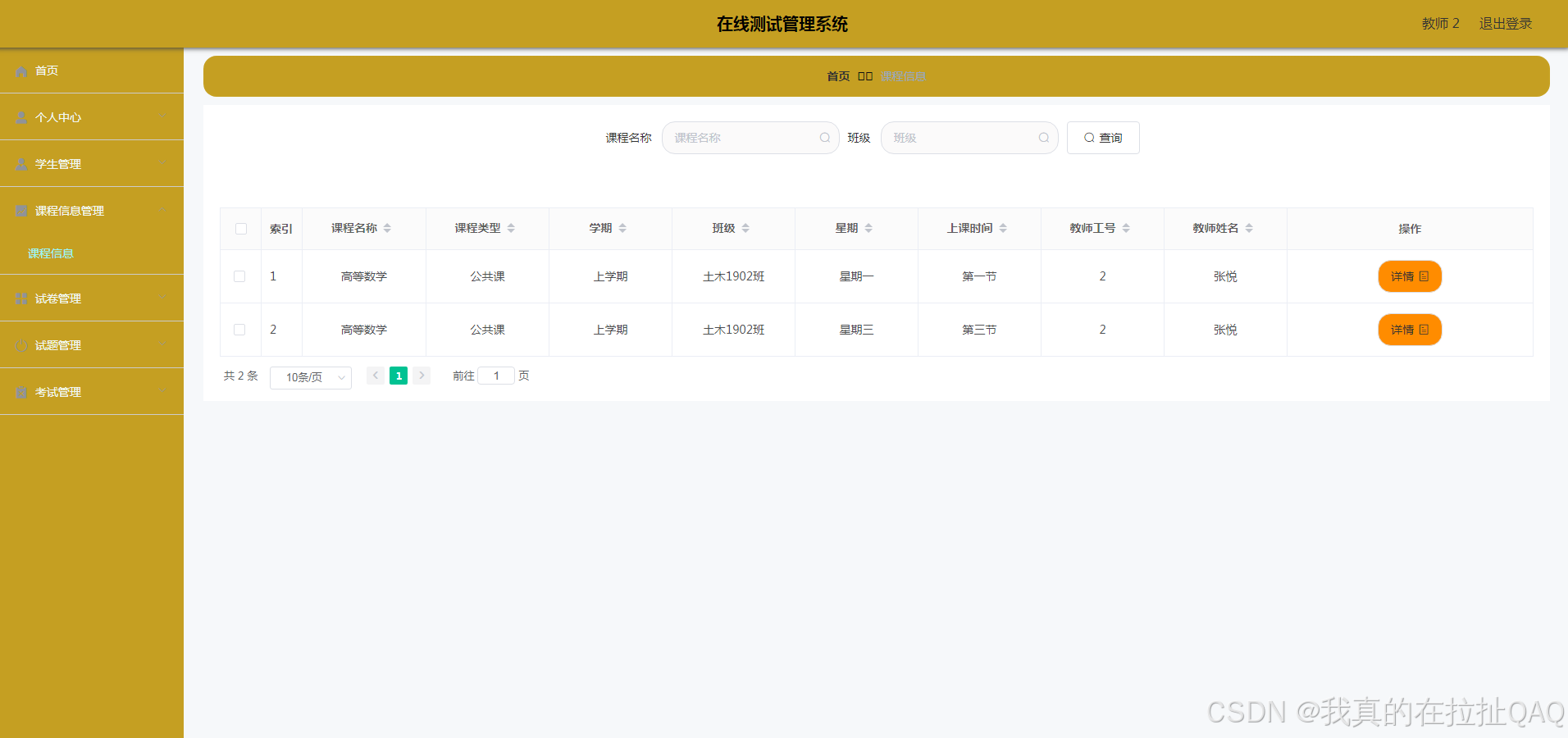Image resolution: width=1568 pixels, height=738 pixels.
Task: Click the 试卷管理 grid icon
Action: coord(21,298)
